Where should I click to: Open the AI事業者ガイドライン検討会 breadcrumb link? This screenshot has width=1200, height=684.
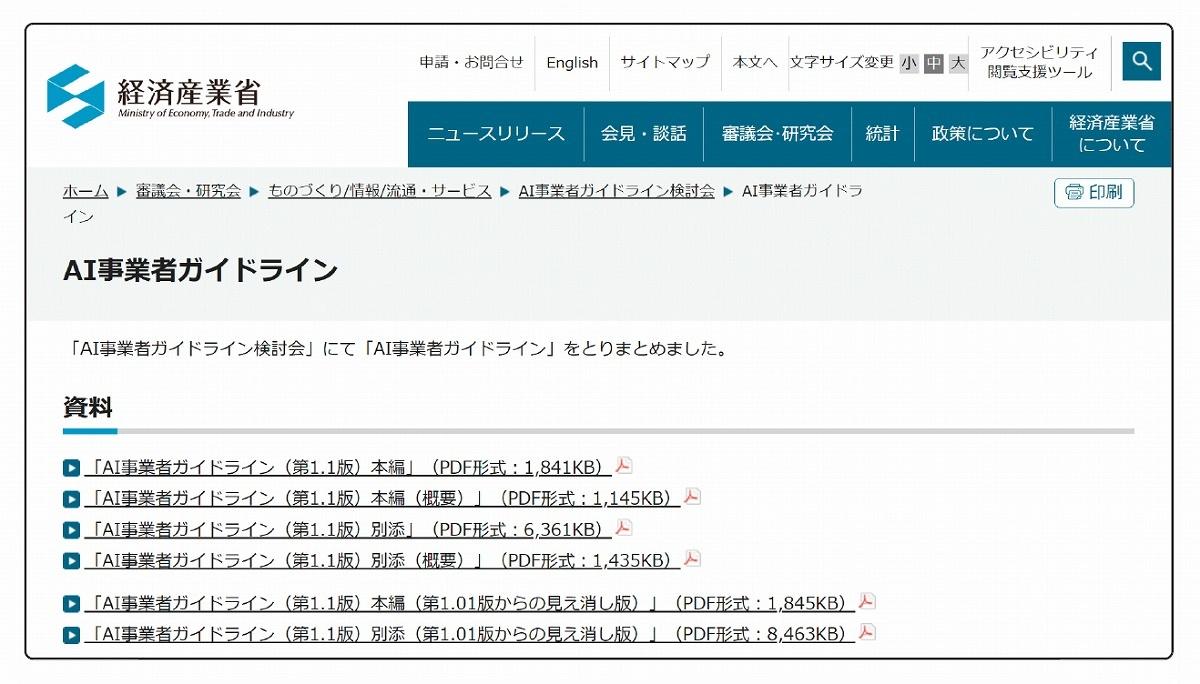click(616, 191)
